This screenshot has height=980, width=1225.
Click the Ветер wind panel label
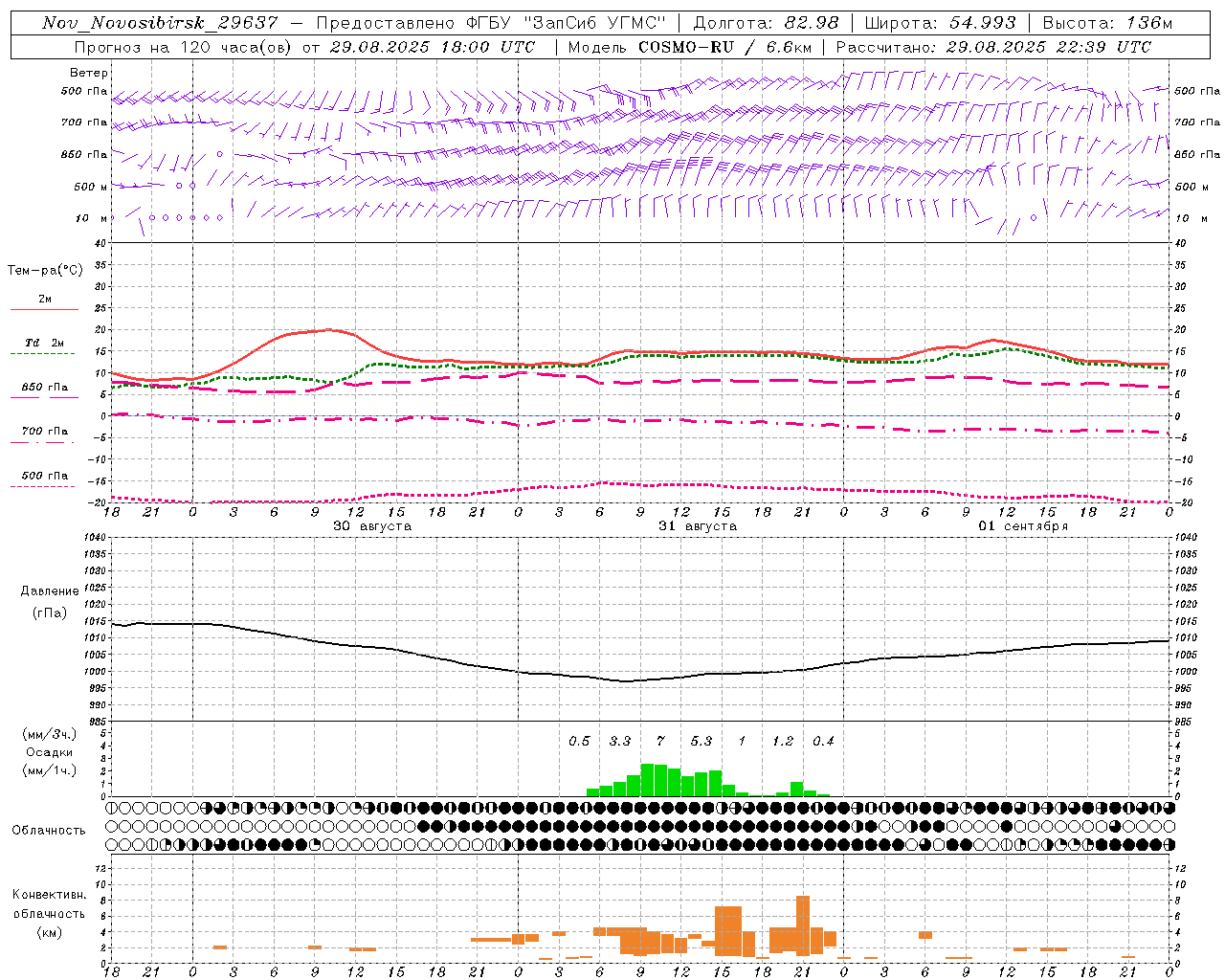[89, 73]
